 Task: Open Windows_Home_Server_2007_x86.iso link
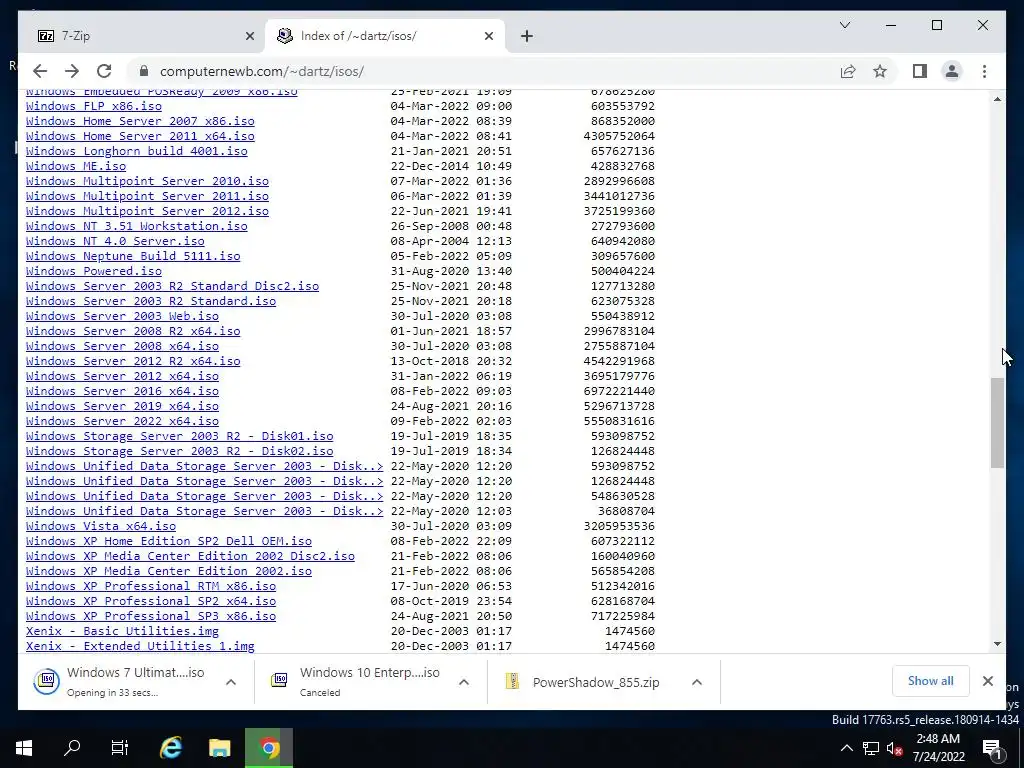point(140,121)
